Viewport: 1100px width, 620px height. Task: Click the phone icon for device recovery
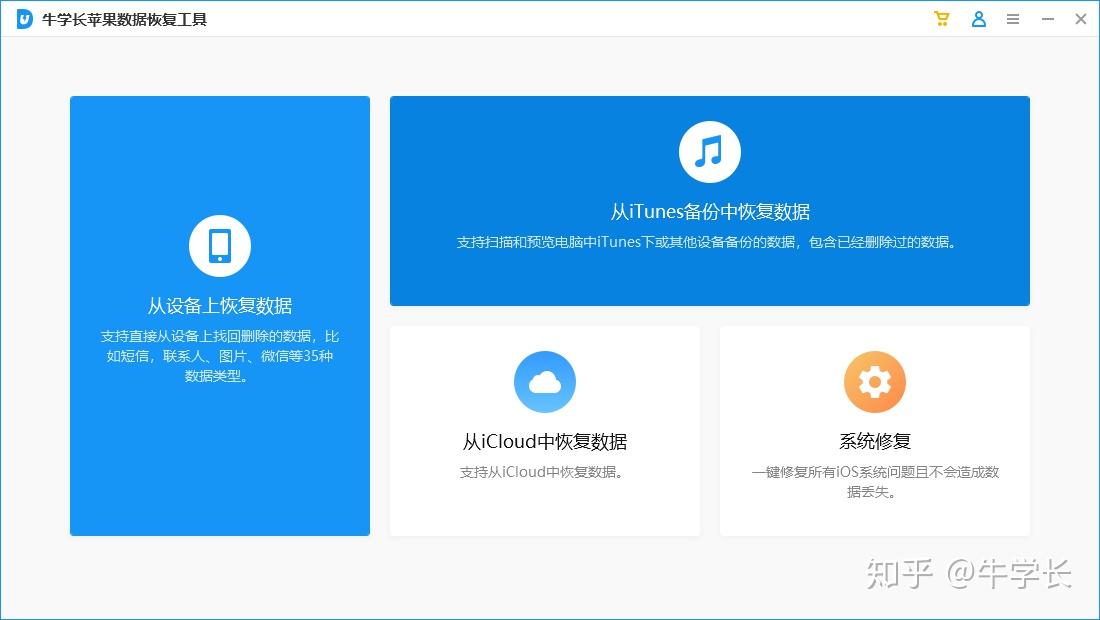(x=220, y=245)
